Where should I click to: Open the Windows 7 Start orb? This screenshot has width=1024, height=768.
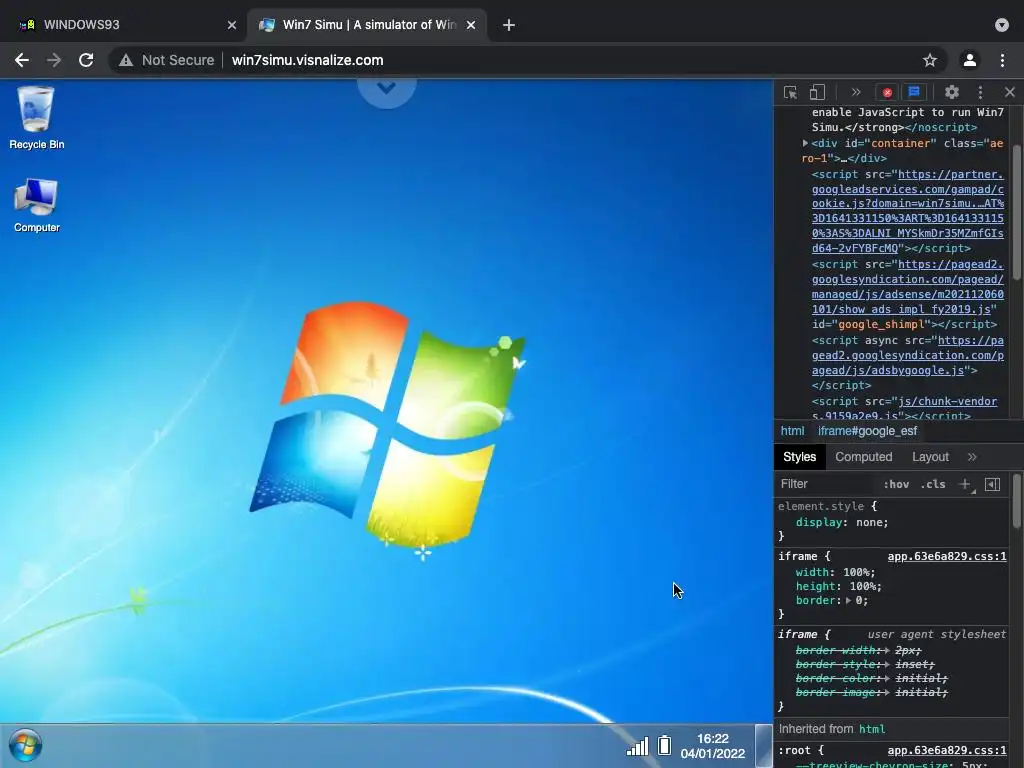click(25, 745)
